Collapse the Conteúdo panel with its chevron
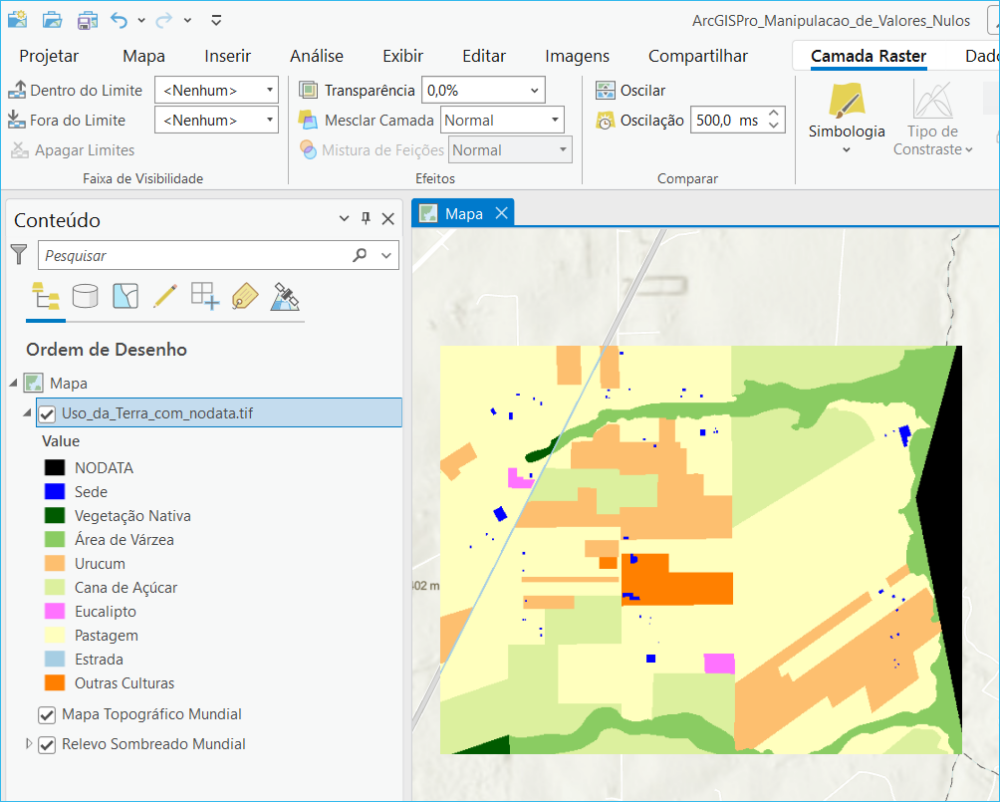Image resolution: width=1000 pixels, height=802 pixels. click(x=344, y=218)
